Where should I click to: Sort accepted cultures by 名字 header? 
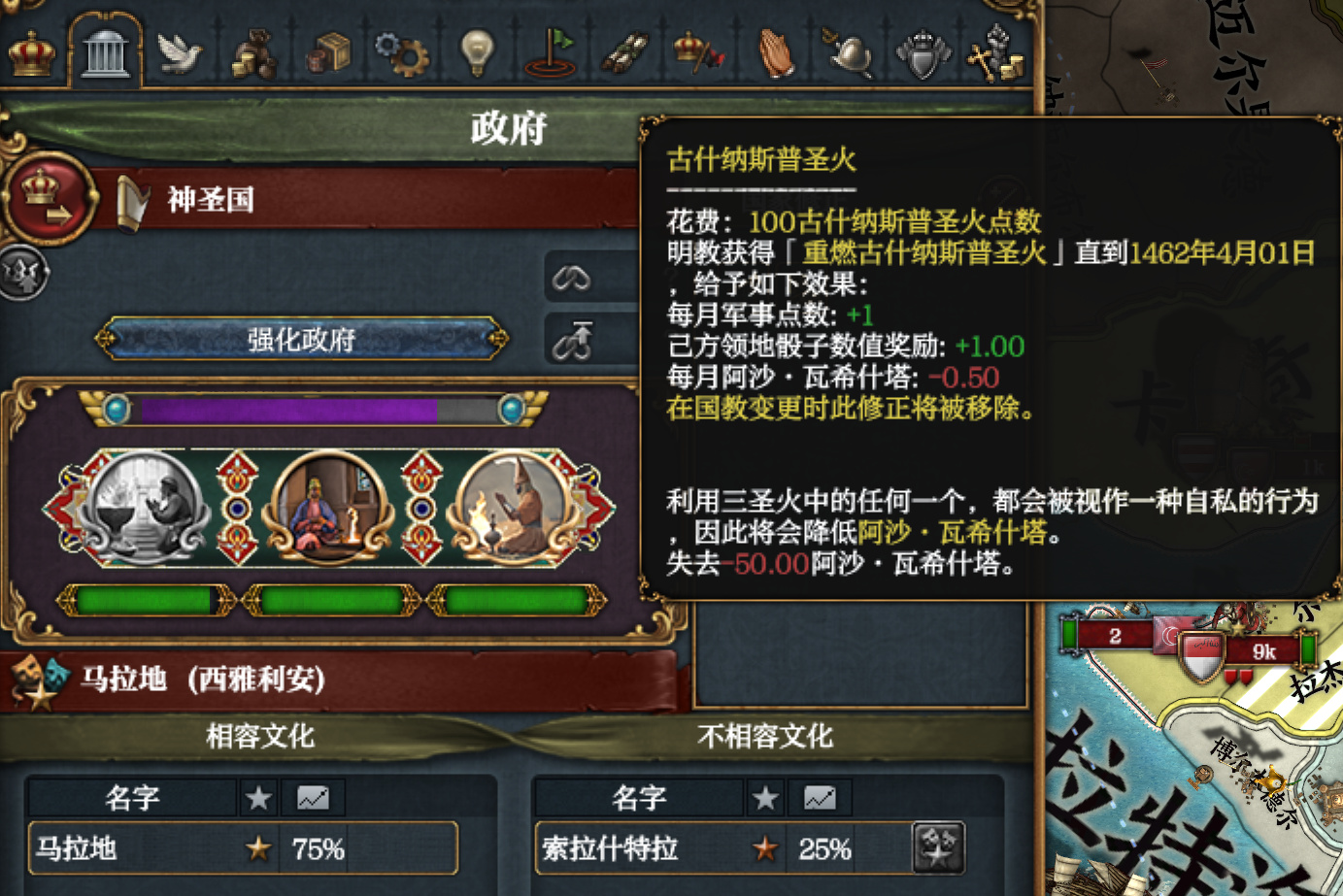(x=133, y=798)
